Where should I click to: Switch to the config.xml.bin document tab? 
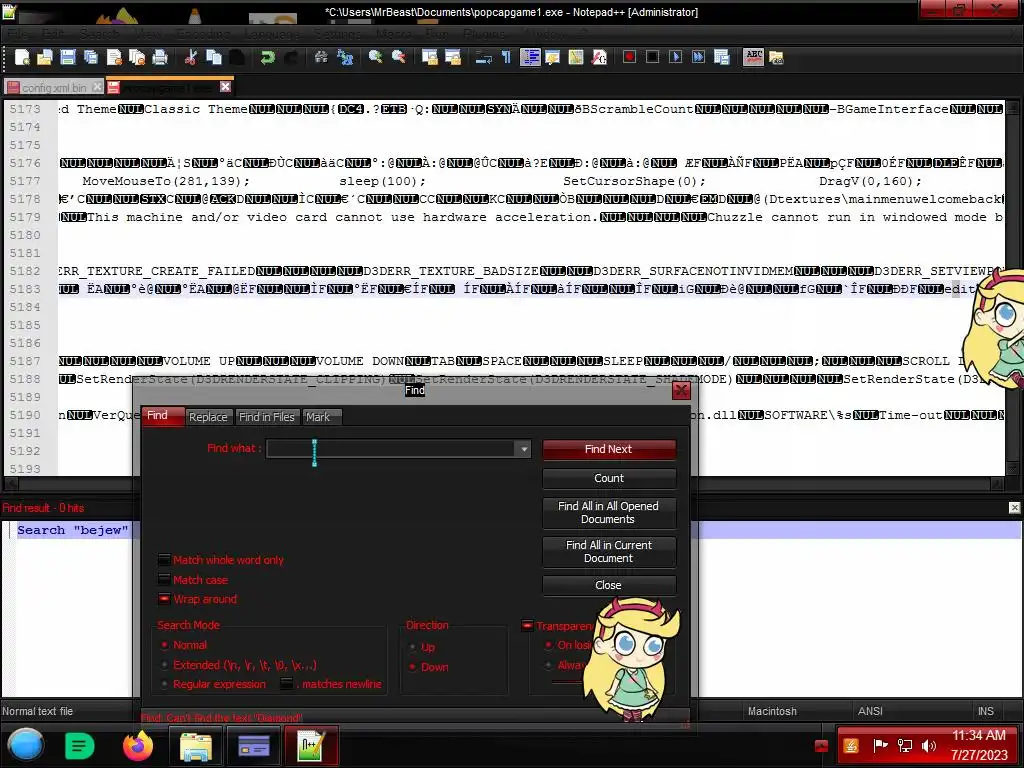(x=54, y=88)
